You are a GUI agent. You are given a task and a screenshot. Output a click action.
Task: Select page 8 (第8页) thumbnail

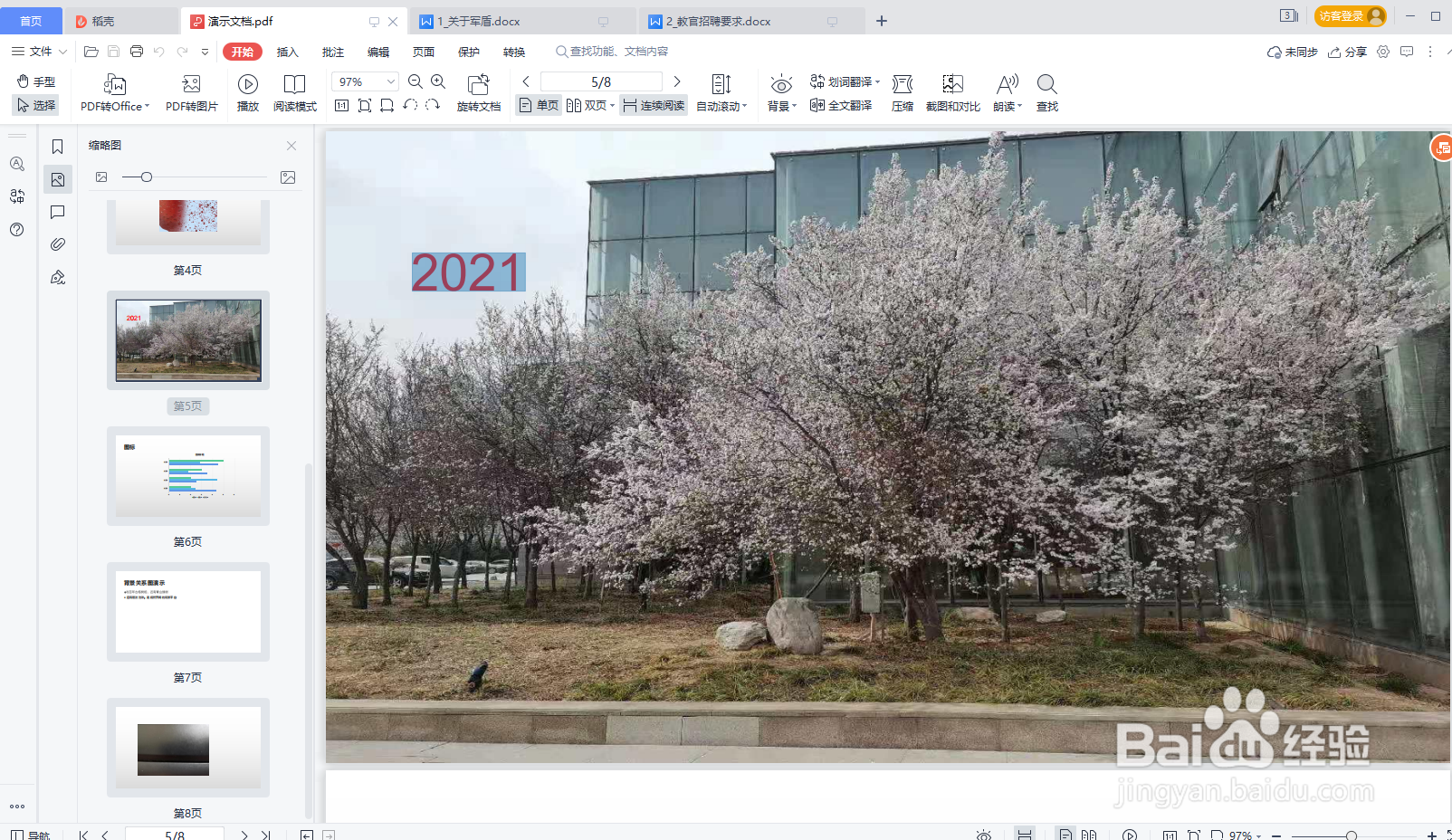click(x=188, y=748)
